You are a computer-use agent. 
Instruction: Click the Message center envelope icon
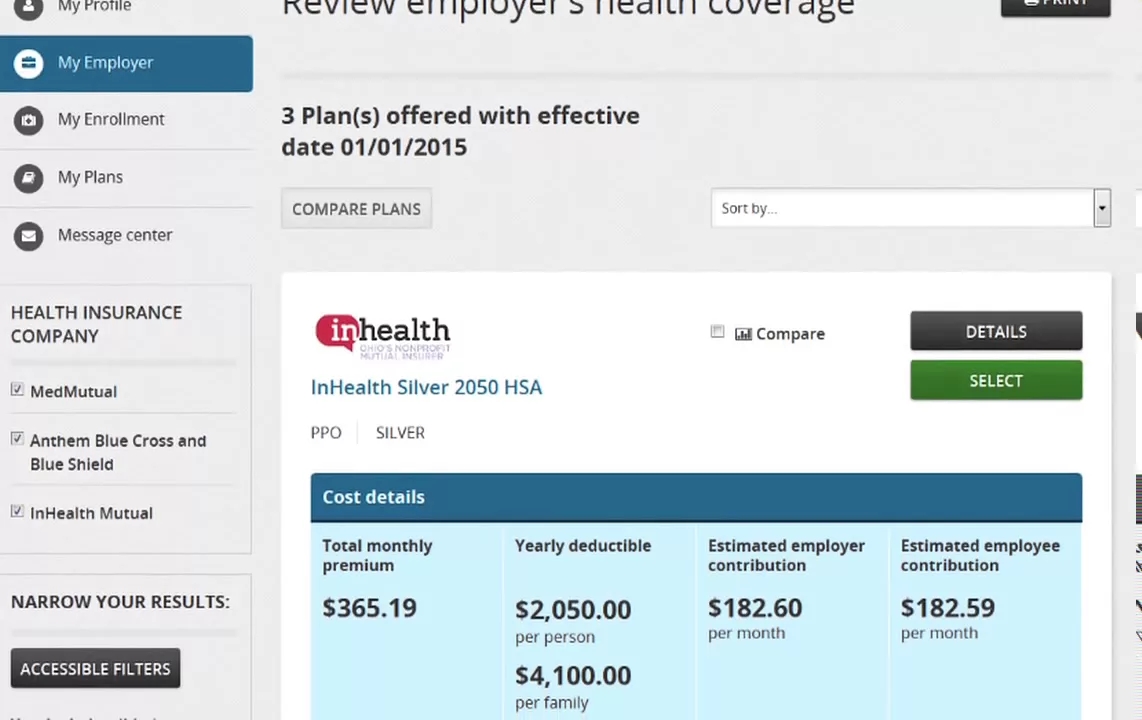coord(28,236)
